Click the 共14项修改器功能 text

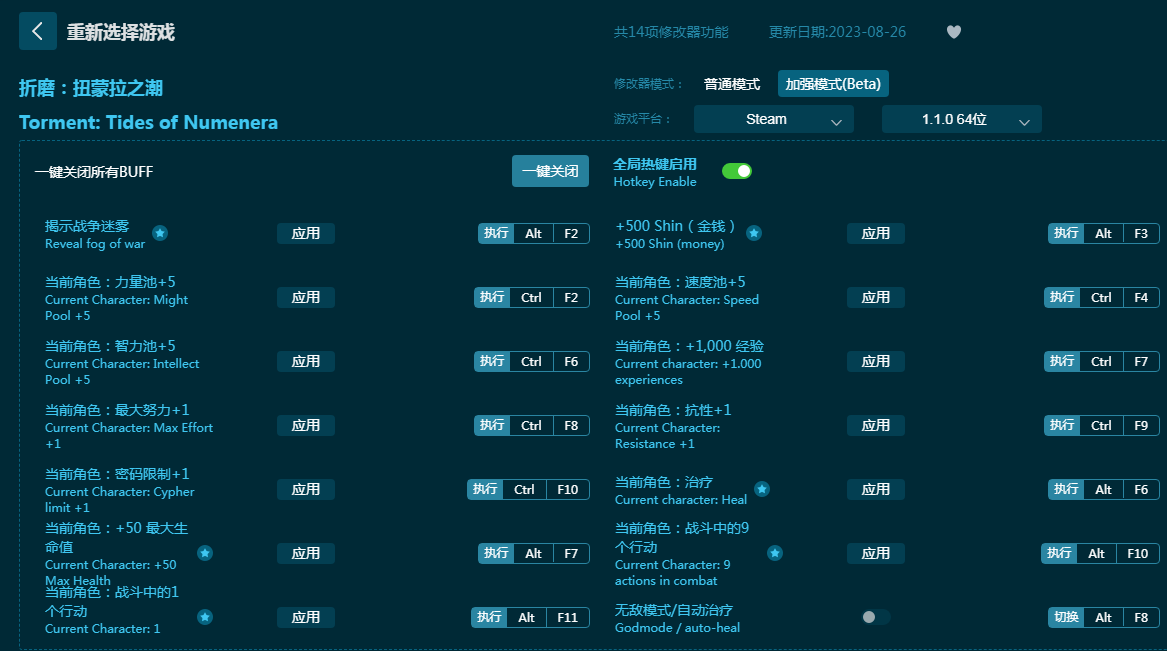point(671,32)
